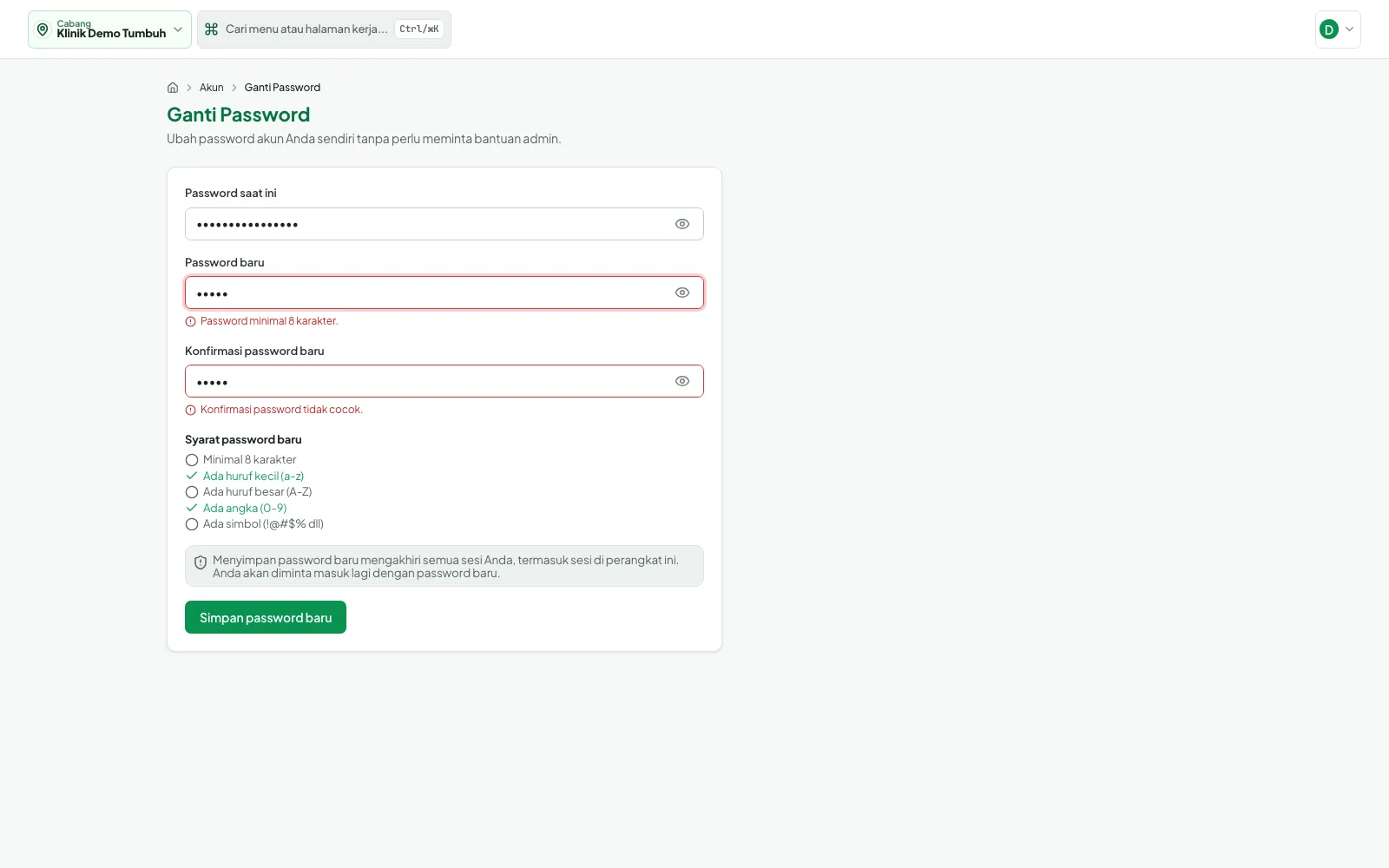Show the current password with eye icon
1389x868 pixels.
682,224
